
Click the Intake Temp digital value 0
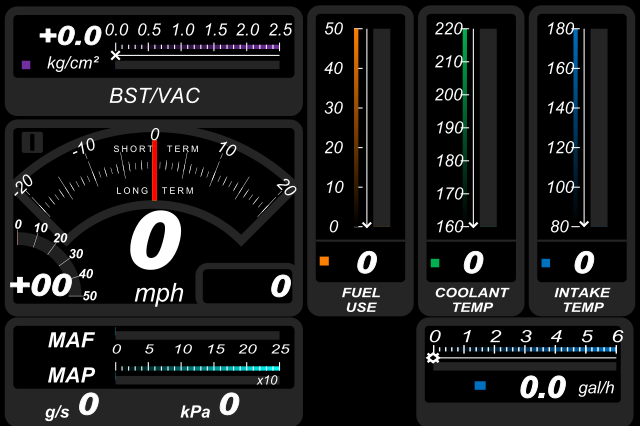(x=584, y=262)
